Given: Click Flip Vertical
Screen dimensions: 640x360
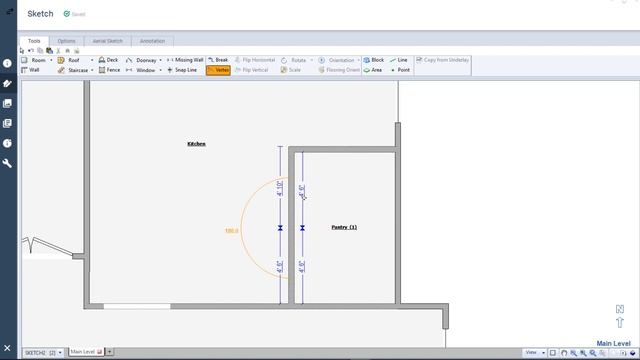Looking at the screenshot, I should tap(252, 70).
